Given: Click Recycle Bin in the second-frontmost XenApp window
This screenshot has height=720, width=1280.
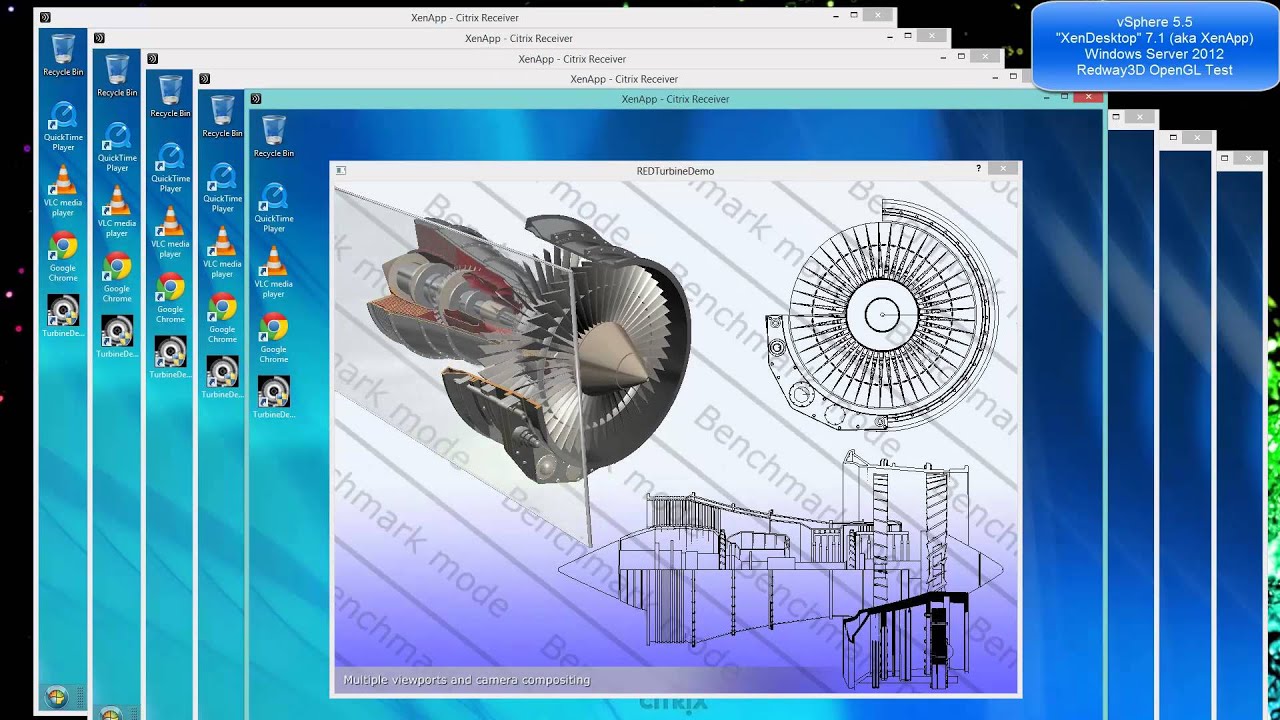Looking at the screenshot, I should pyautogui.click(x=222, y=116).
